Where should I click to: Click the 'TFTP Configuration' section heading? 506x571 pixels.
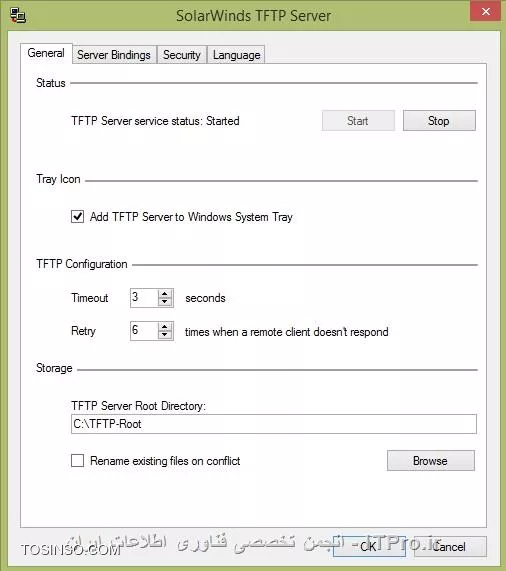pyautogui.click(x=82, y=264)
